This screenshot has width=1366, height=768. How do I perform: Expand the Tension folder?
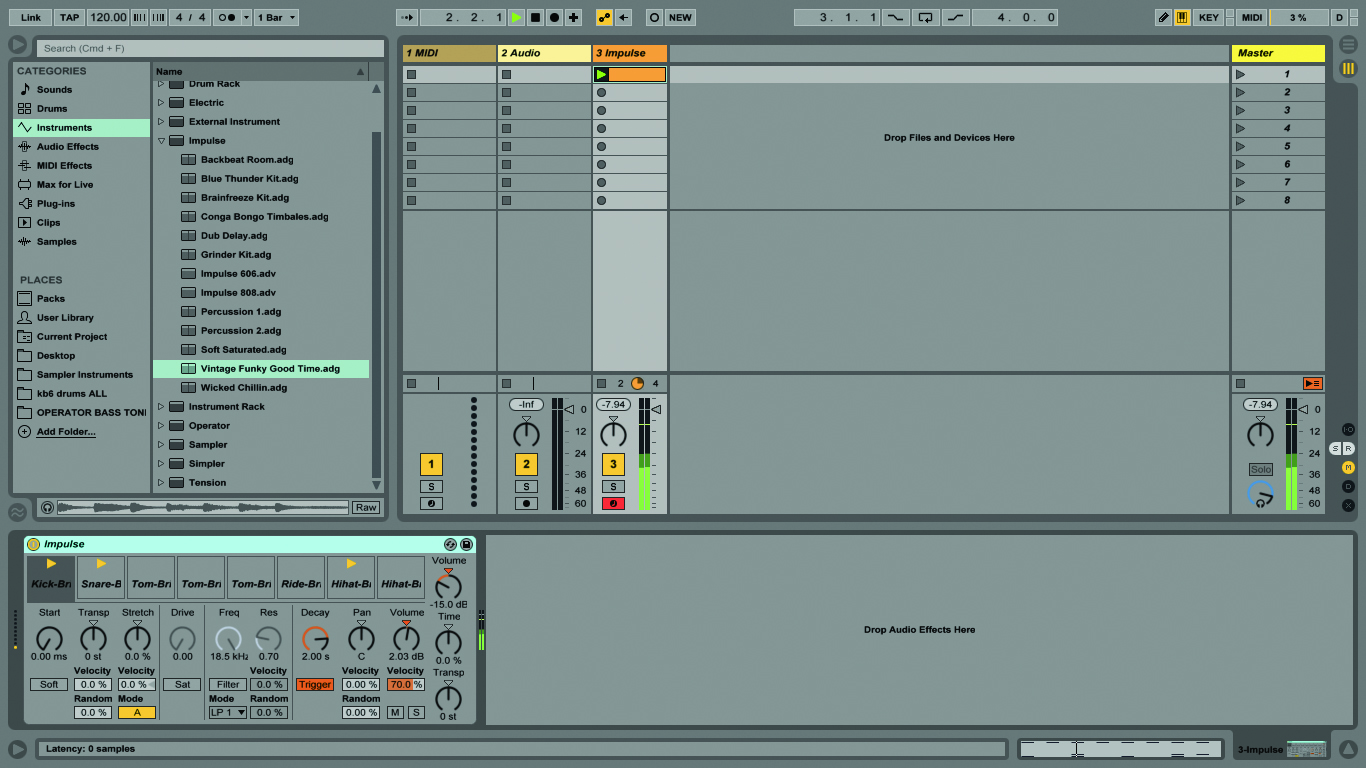[x=160, y=482]
